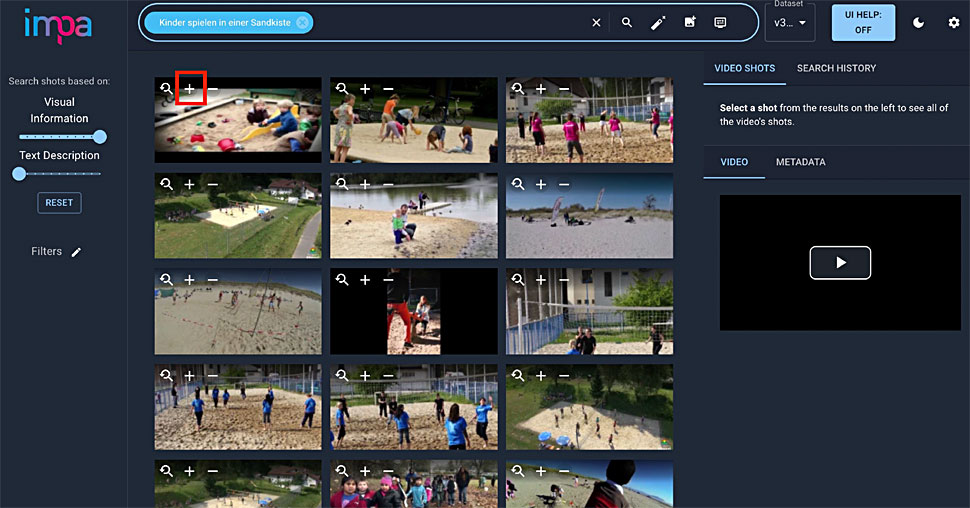The image size is (970, 508).
Task: Click the RESET button
Action: coord(59,203)
